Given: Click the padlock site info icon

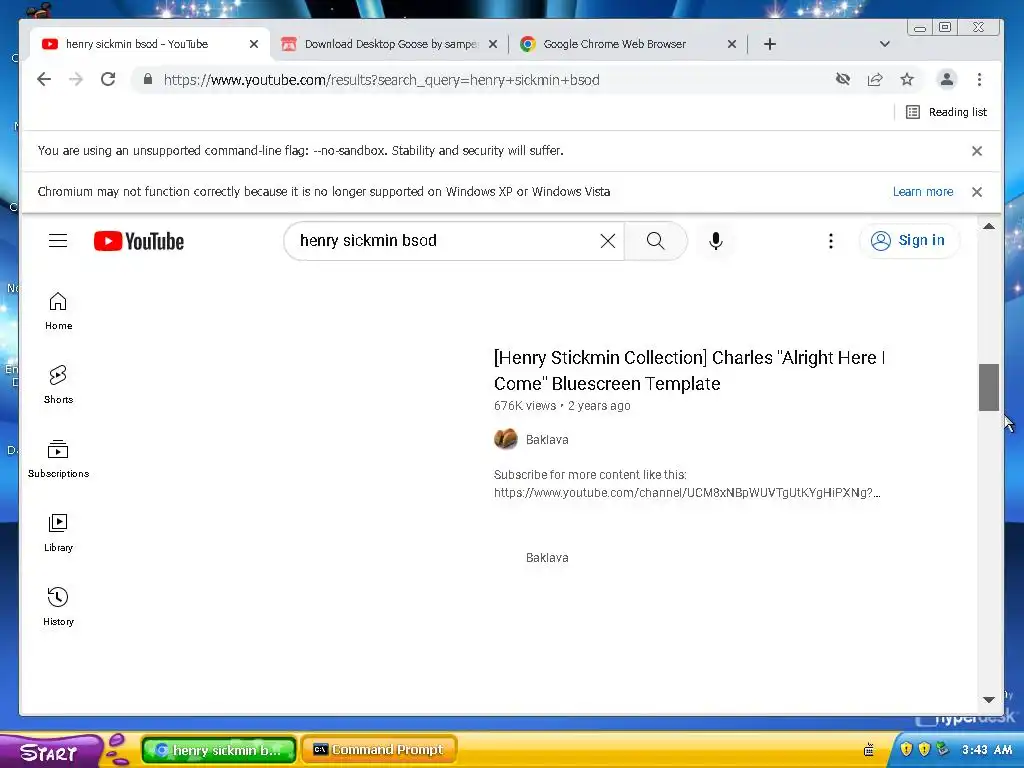Looking at the screenshot, I should [x=148, y=80].
